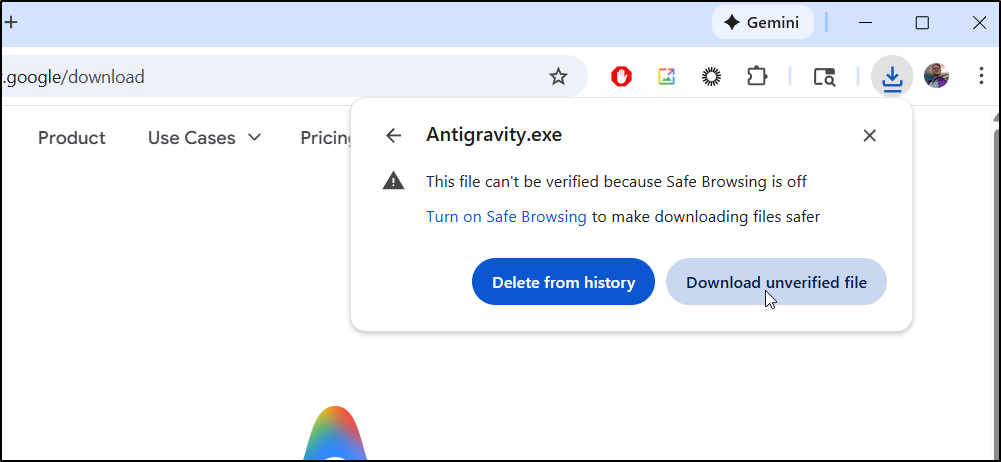The width and height of the screenshot is (1001, 462).
Task: Open the Pricing navigation item
Action: (x=326, y=138)
